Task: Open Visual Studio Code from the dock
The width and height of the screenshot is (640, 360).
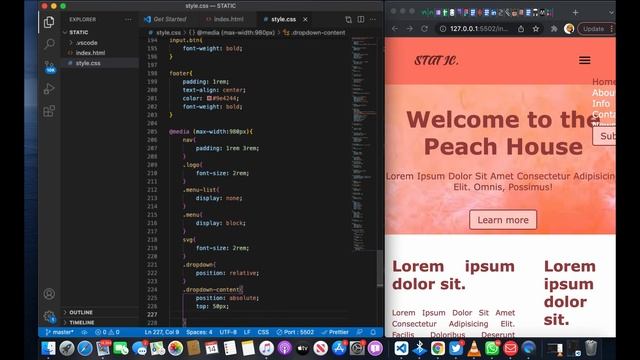Action: pyautogui.click(x=401, y=348)
